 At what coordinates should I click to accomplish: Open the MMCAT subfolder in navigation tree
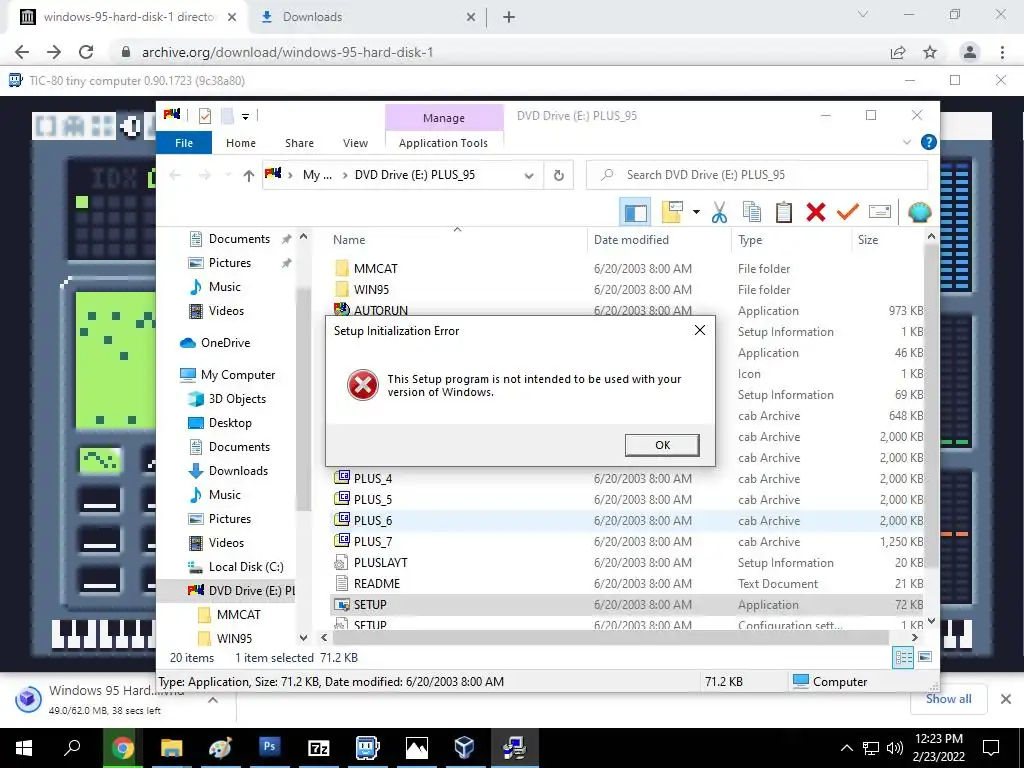pos(238,615)
